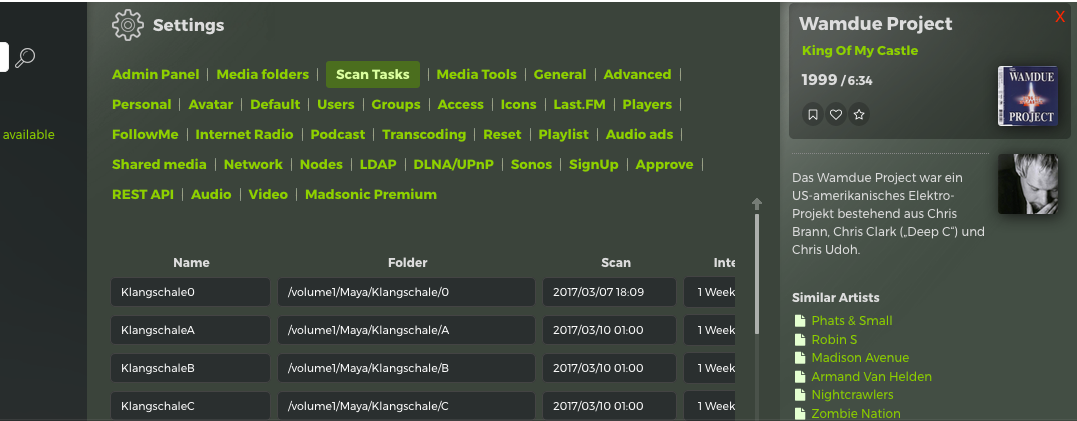
Task: Open the Players settings tab
Action: click(647, 104)
